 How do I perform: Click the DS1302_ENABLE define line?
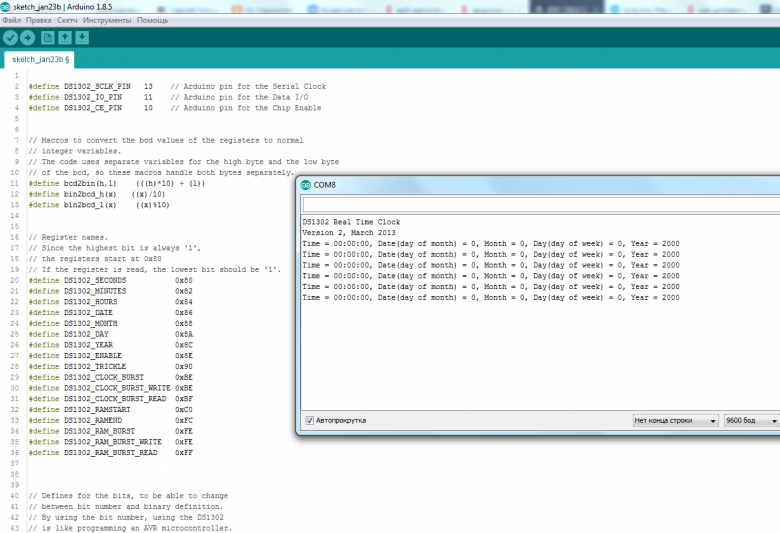(110, 356)
